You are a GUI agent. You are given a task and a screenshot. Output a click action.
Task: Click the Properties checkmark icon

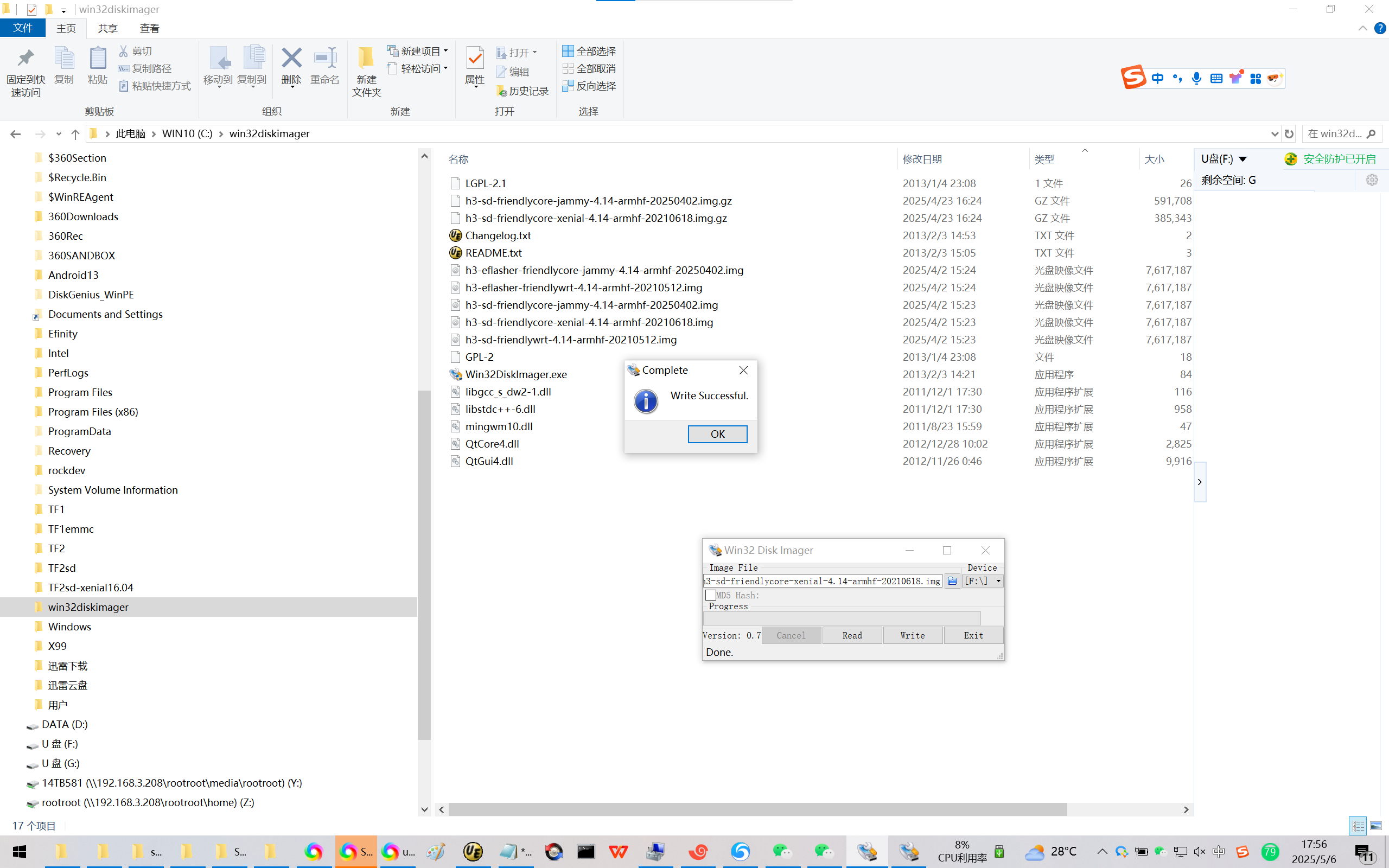pyautogui.click(x=475, y=58)
